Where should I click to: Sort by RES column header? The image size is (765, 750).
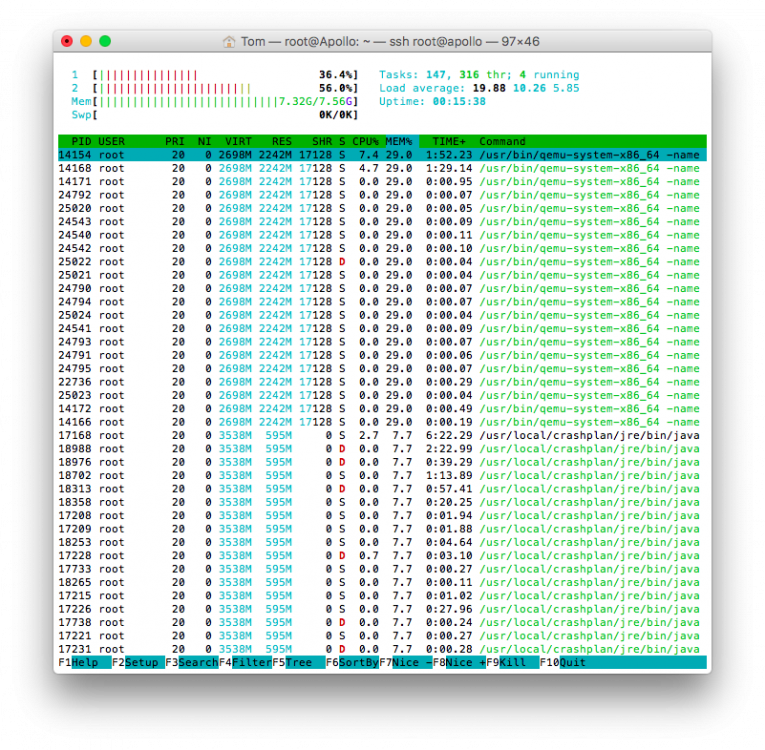tap(282, 142)
